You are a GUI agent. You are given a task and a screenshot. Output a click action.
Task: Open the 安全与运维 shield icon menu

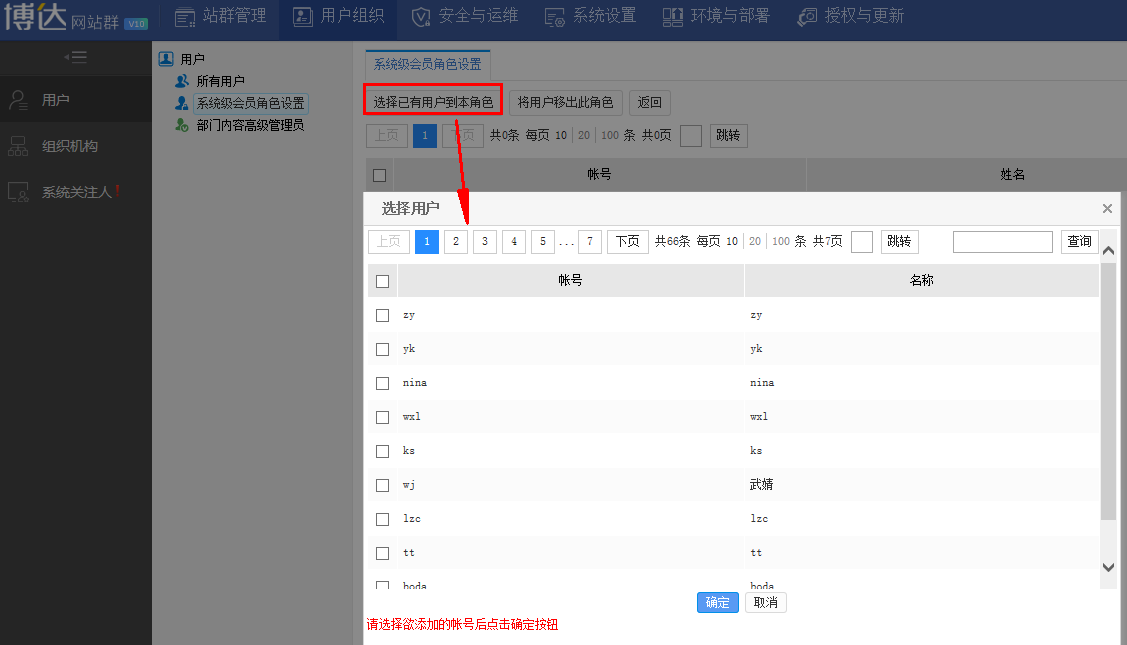pos(421,17)
